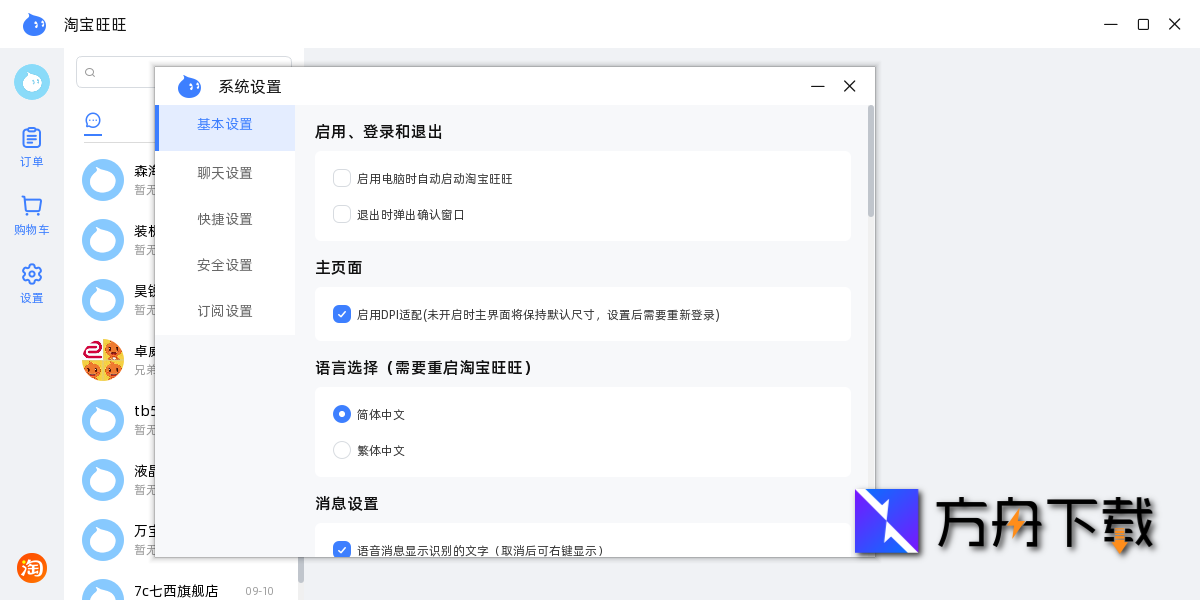Open the 订阅设置 settings tab
Screen dimensions: 1200x600
(224, 310)
